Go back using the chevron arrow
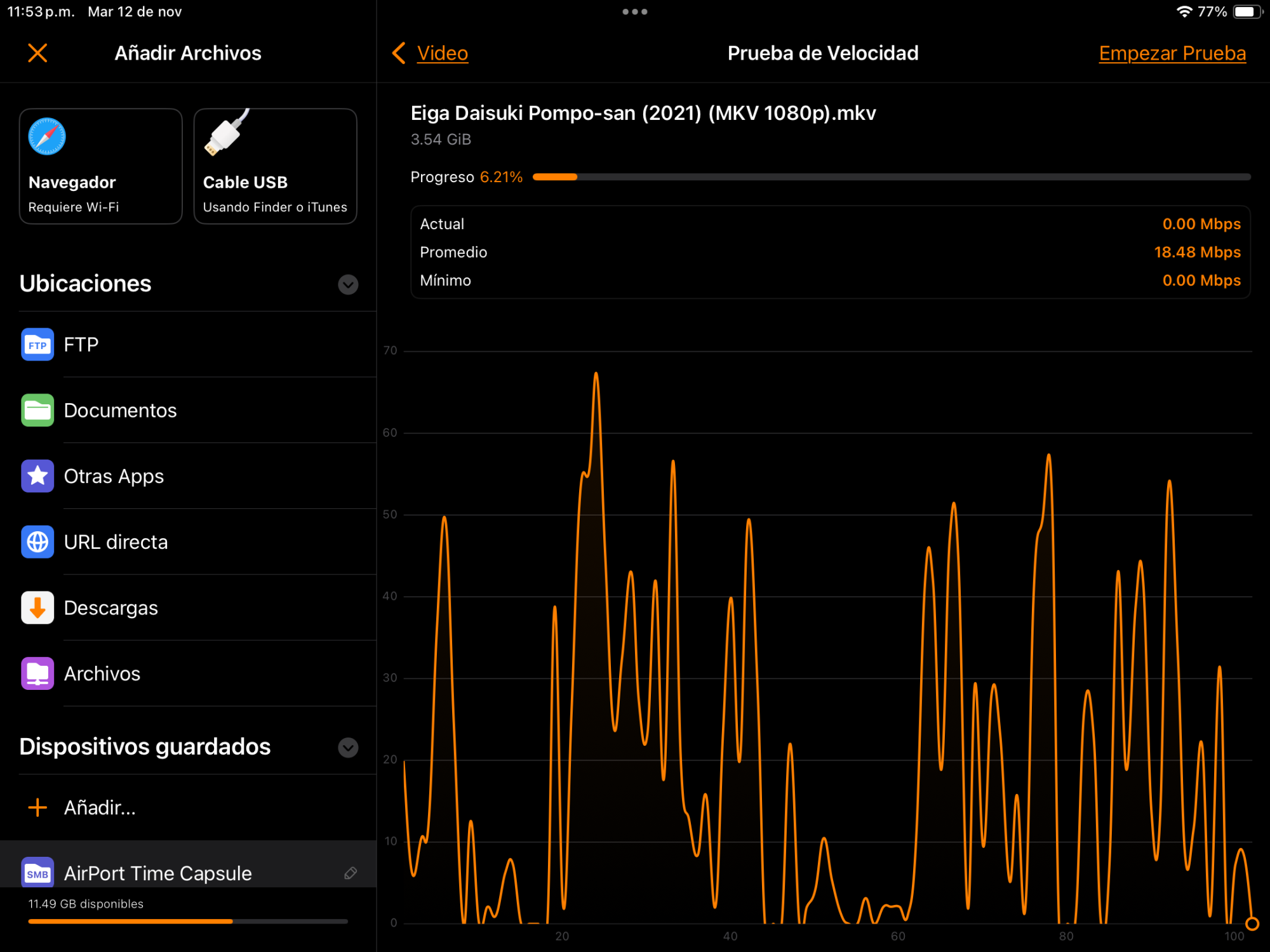The width and height of the screenshot is (1270, 952). (x=399, y=53)
